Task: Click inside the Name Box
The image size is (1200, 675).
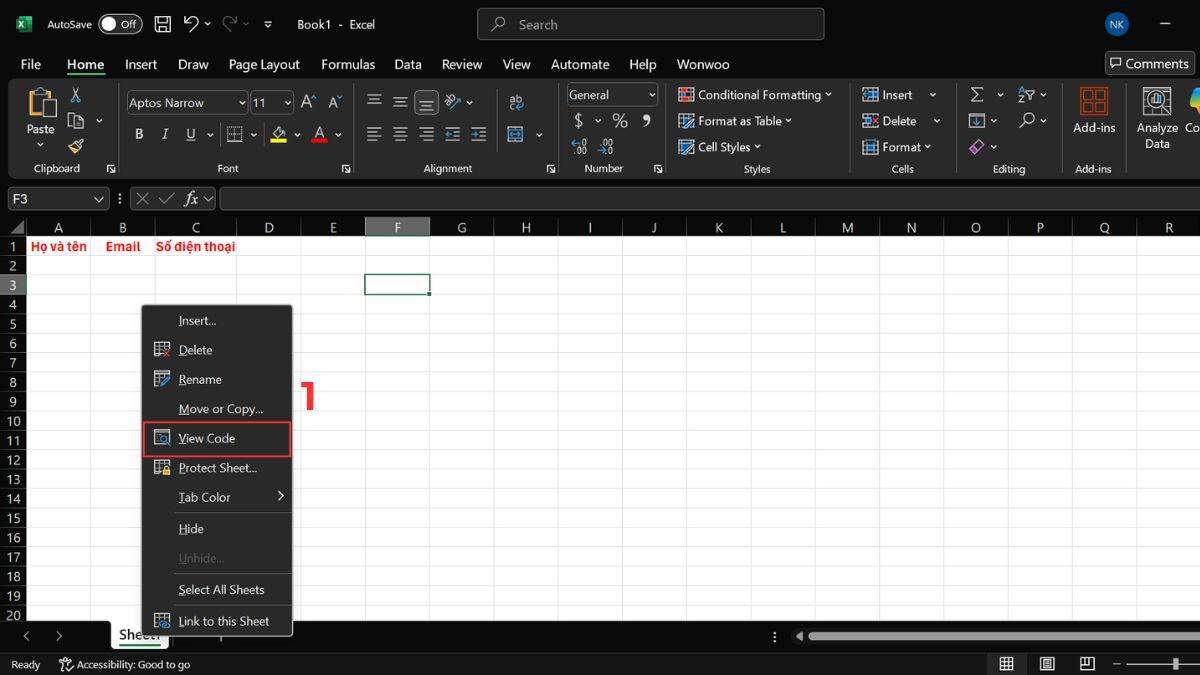Action: [50, 198]
